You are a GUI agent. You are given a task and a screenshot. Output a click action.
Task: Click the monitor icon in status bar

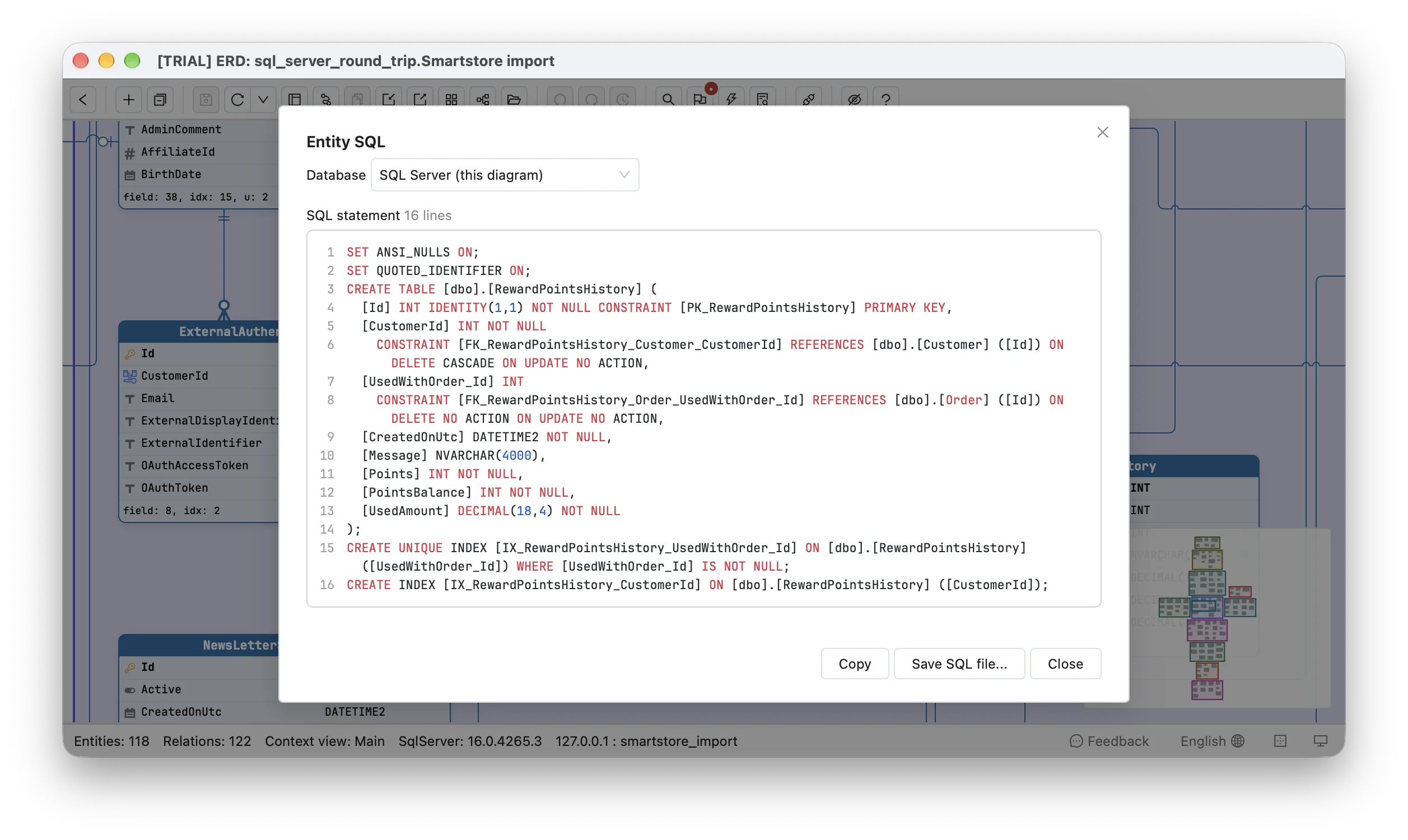click(x=1320, y=741)
